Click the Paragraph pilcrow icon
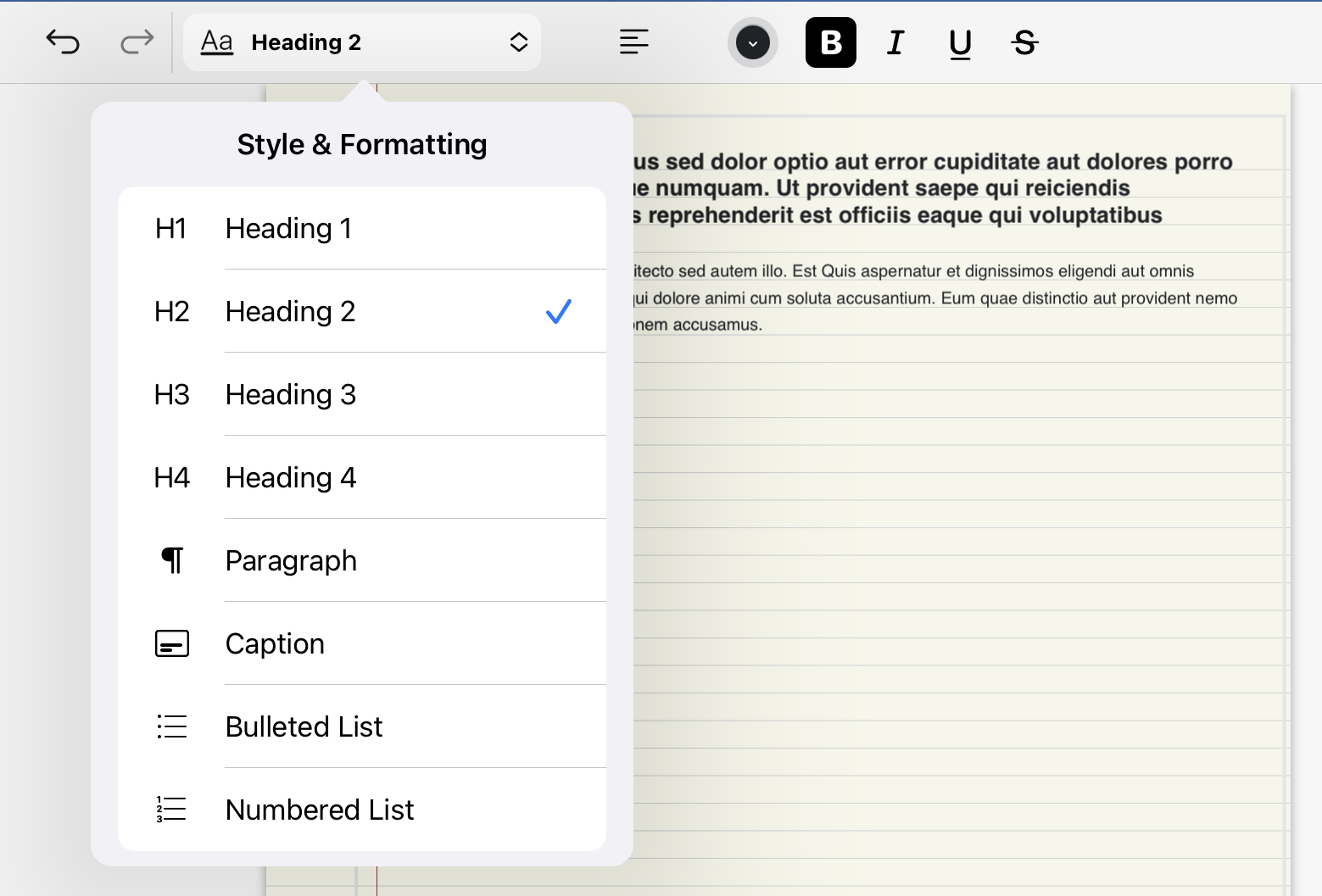The width and height of the screenshot is (1322, 896). click(172, 560)
